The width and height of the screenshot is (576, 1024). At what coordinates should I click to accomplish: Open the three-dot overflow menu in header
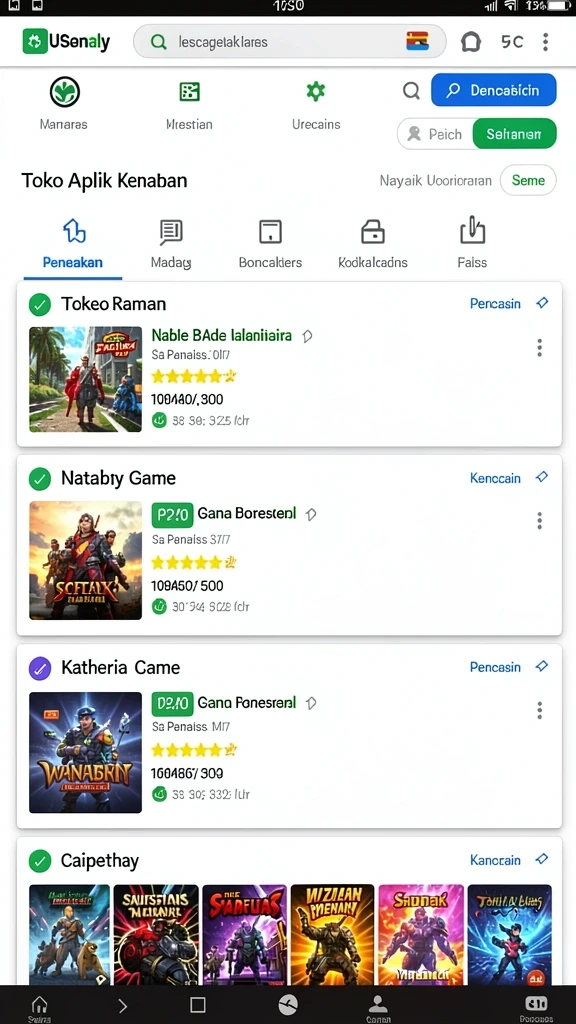click(x=545, y=42)
